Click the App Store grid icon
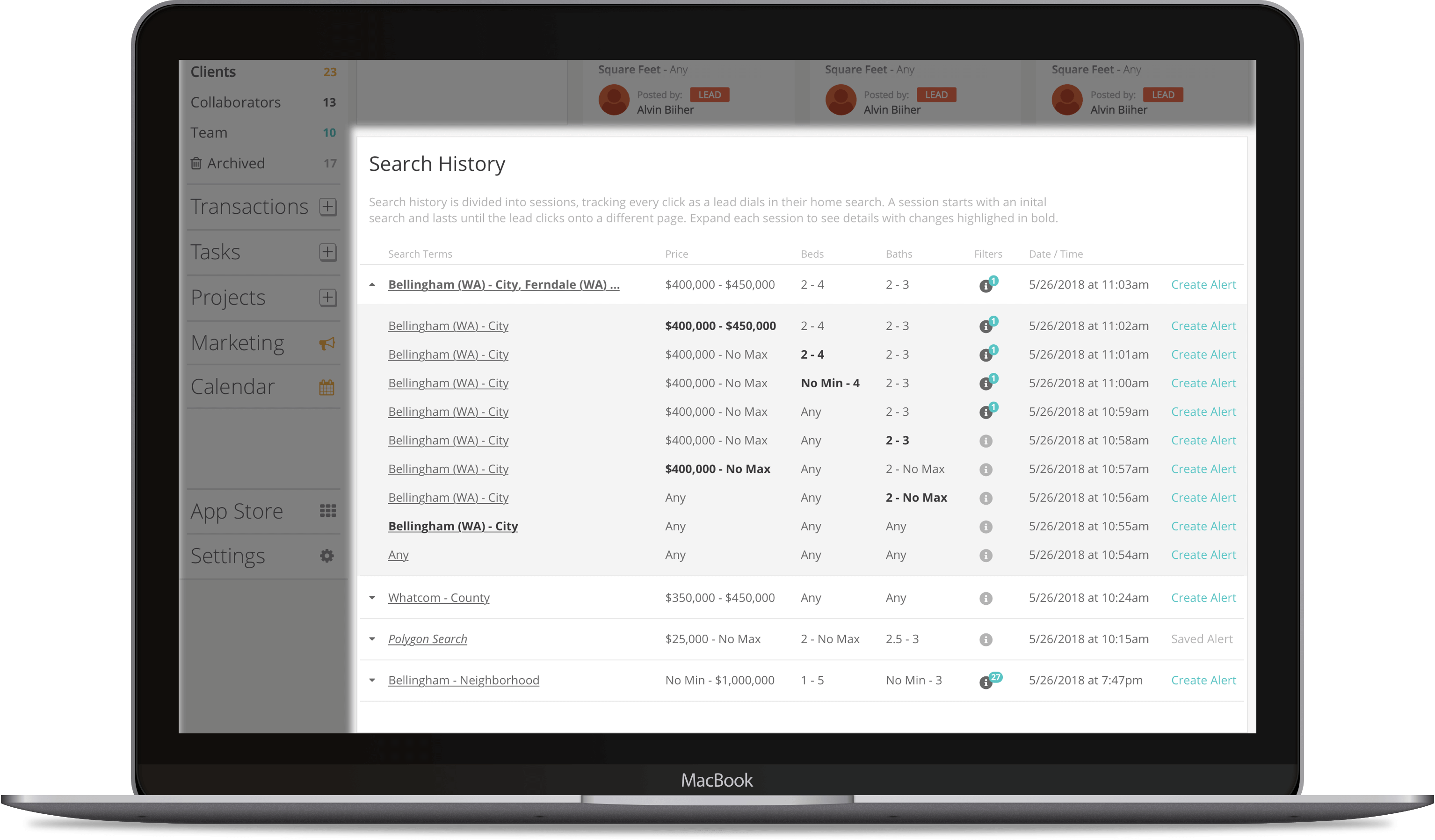 coord(328,511)
